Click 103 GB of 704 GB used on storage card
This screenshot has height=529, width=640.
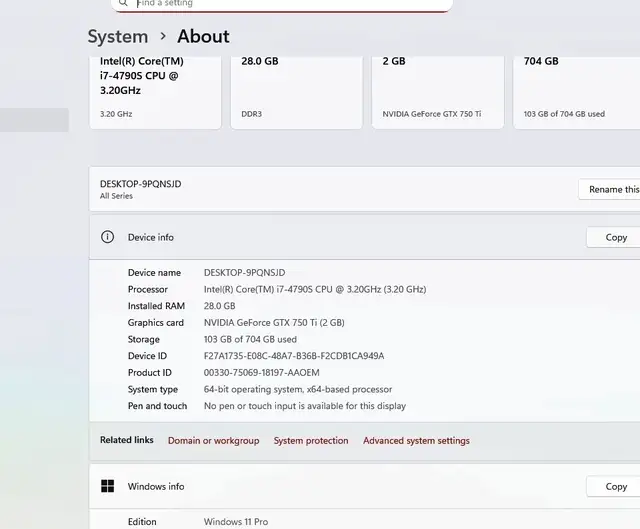point(564,114)
